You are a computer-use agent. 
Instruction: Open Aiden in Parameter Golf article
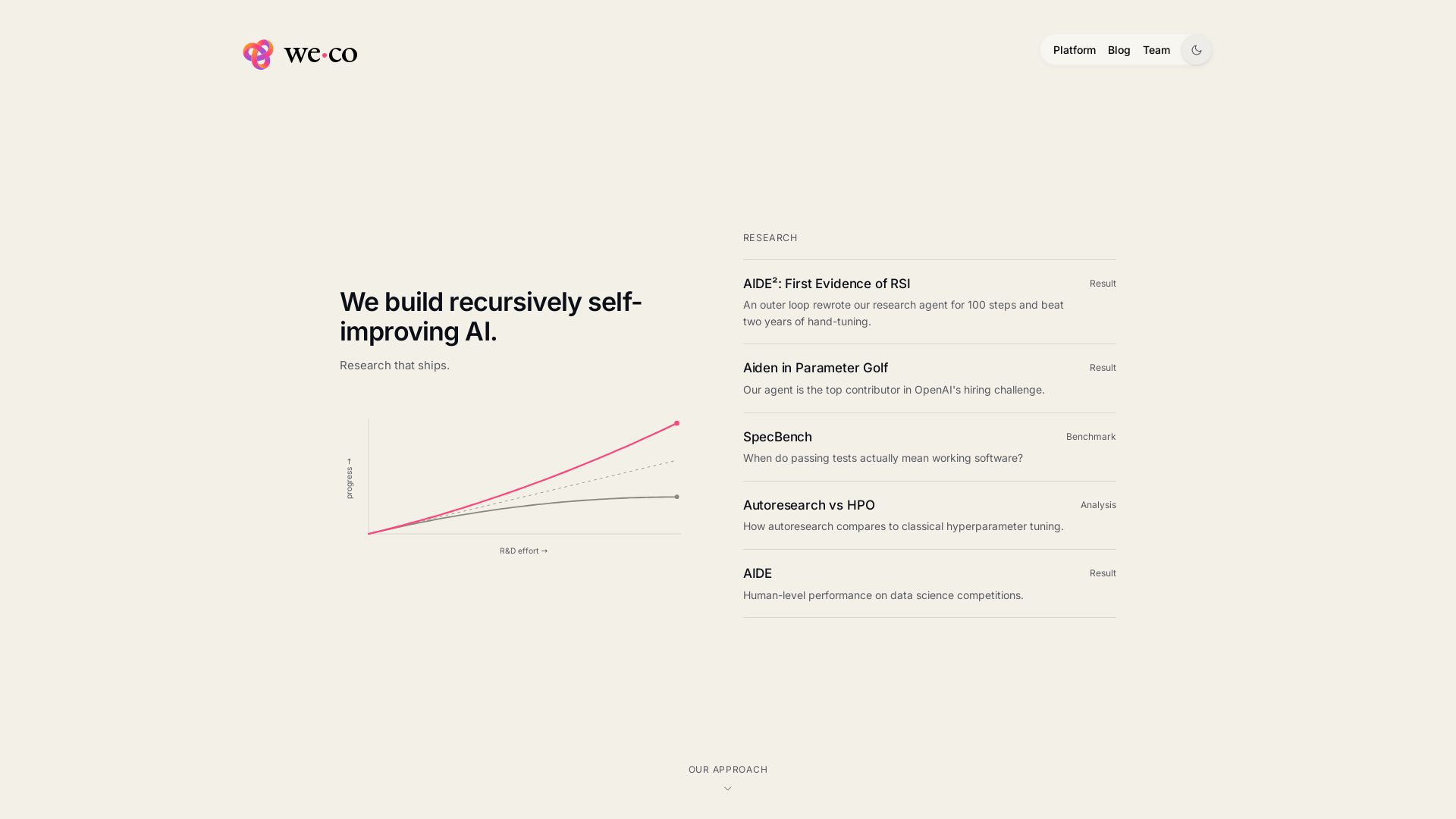tap(930, 378)
